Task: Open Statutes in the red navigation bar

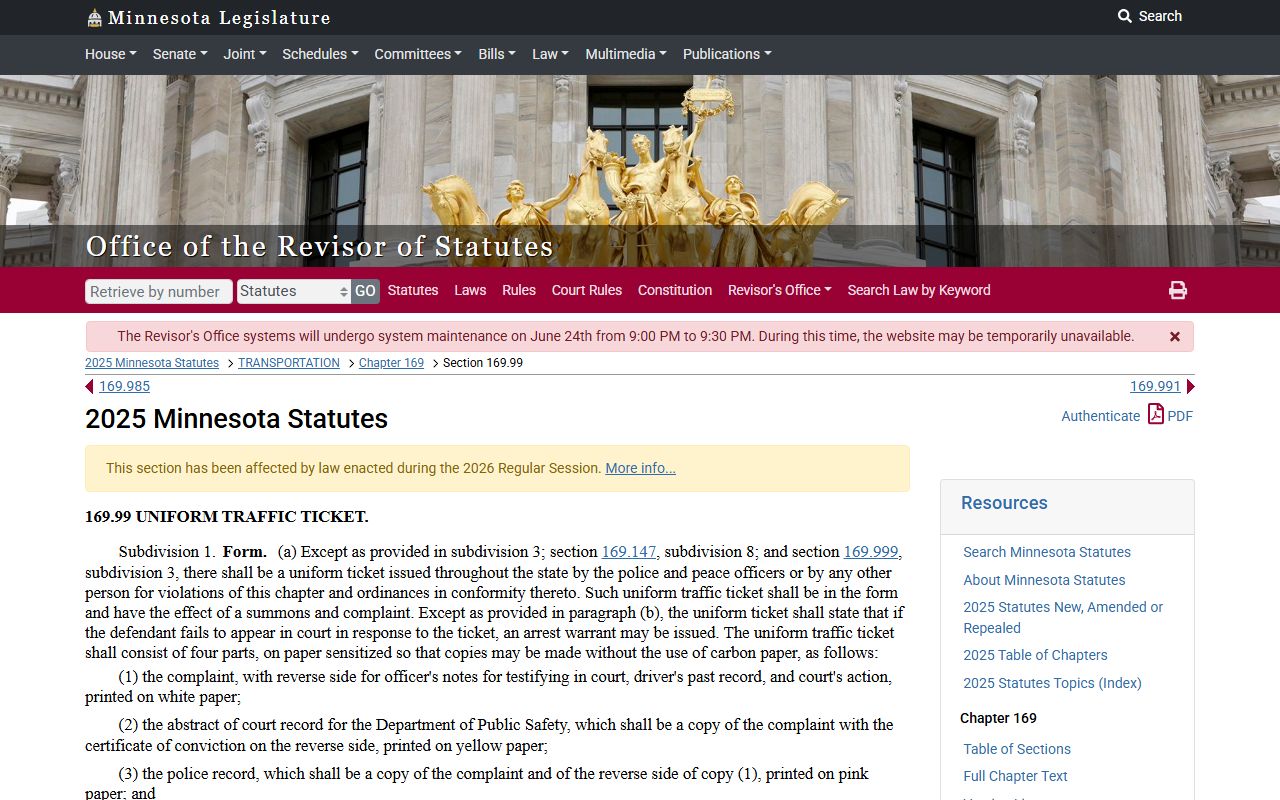Action: (413, 290)
